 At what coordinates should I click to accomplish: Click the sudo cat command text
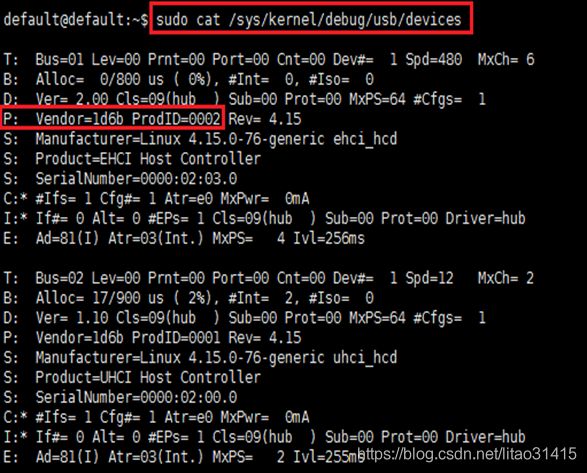309,19
